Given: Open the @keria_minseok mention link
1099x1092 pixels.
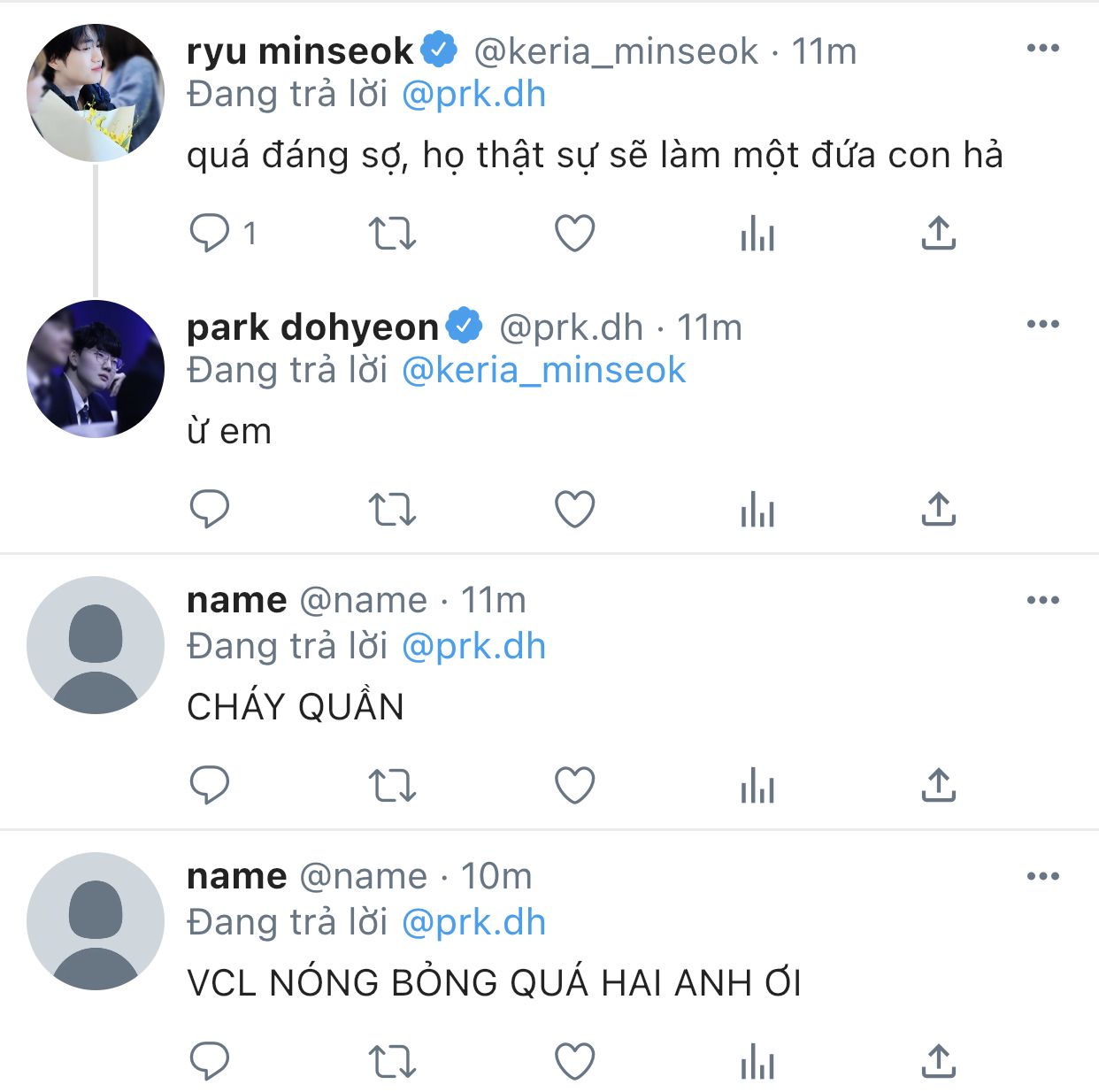Looking at the screenshot, I should coord(543,371).
